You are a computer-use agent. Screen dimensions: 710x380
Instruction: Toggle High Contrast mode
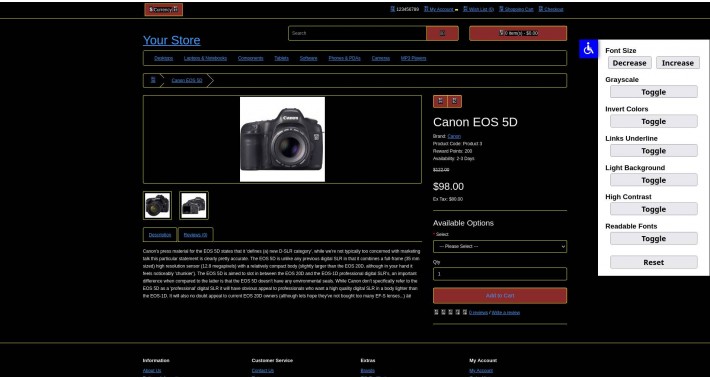pos(653,209)
